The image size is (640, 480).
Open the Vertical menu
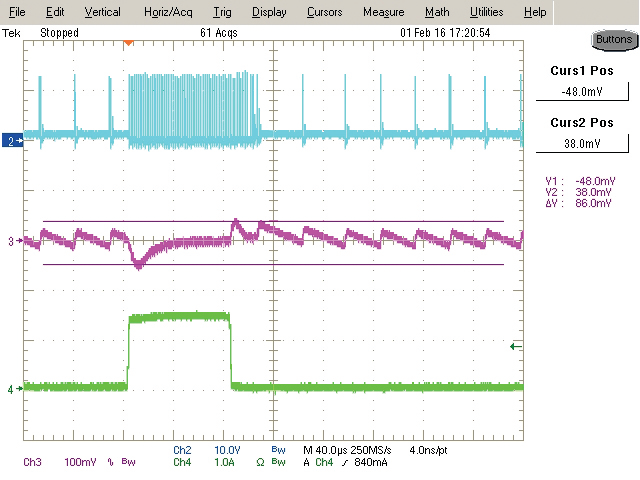pos(102,12)
